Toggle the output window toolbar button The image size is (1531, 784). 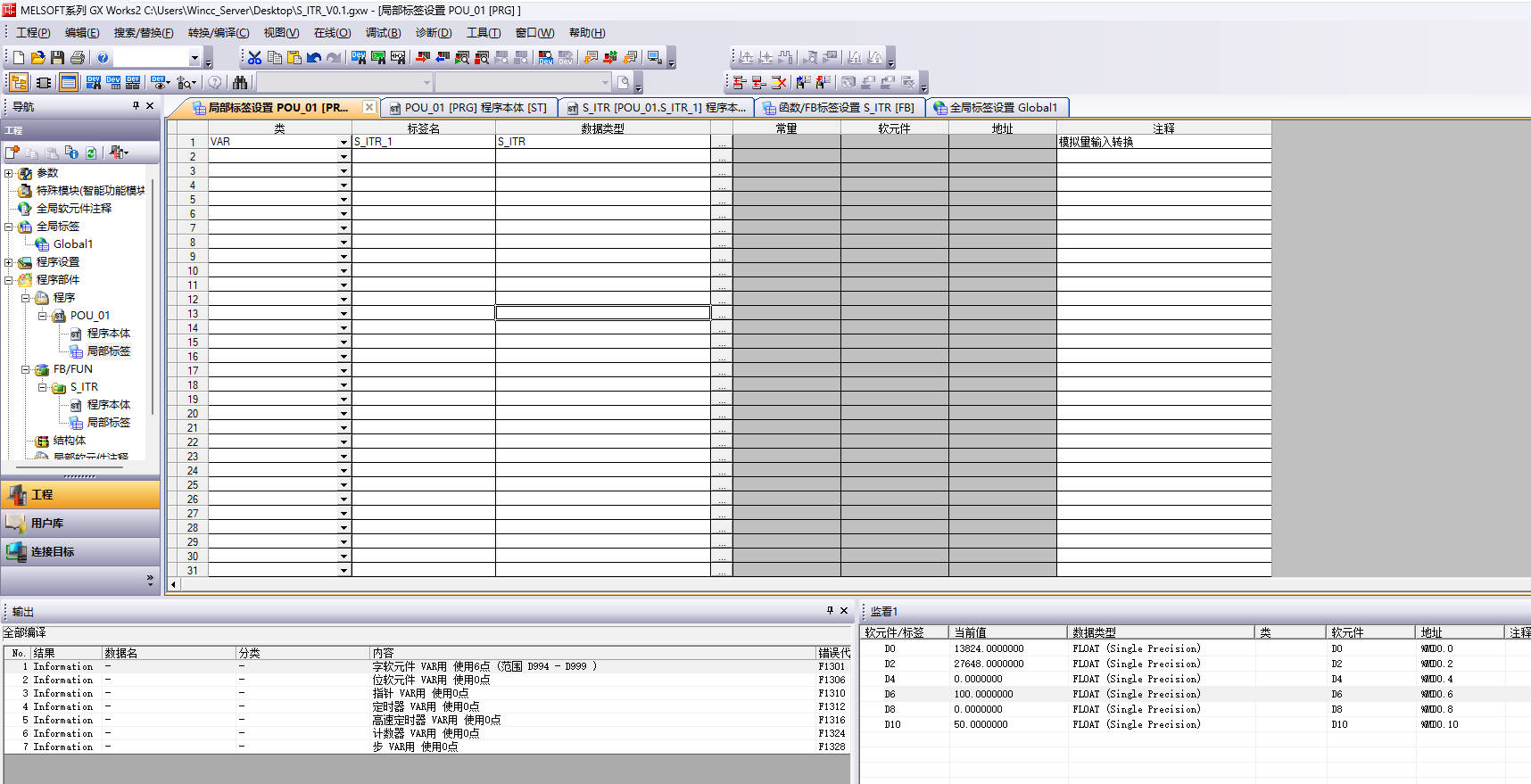(69, 83)
